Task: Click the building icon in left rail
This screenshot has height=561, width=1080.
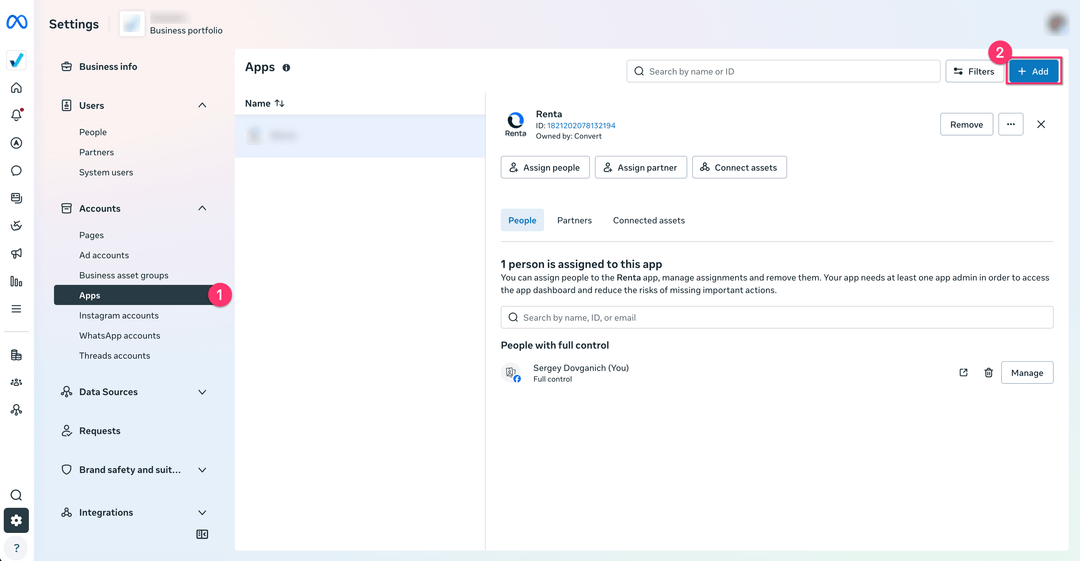Action: point(17,355)
